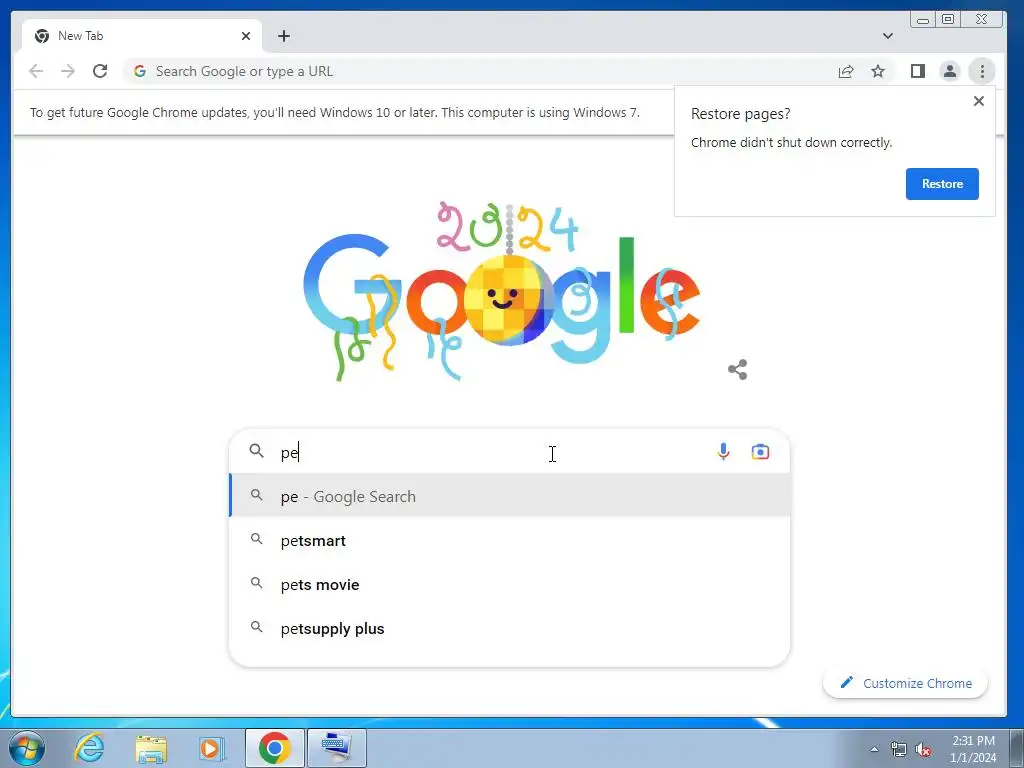The width and height of the screenshot is (1024, 768).
Task: Bookmark this tab with star icon
Action: point(878,71)
